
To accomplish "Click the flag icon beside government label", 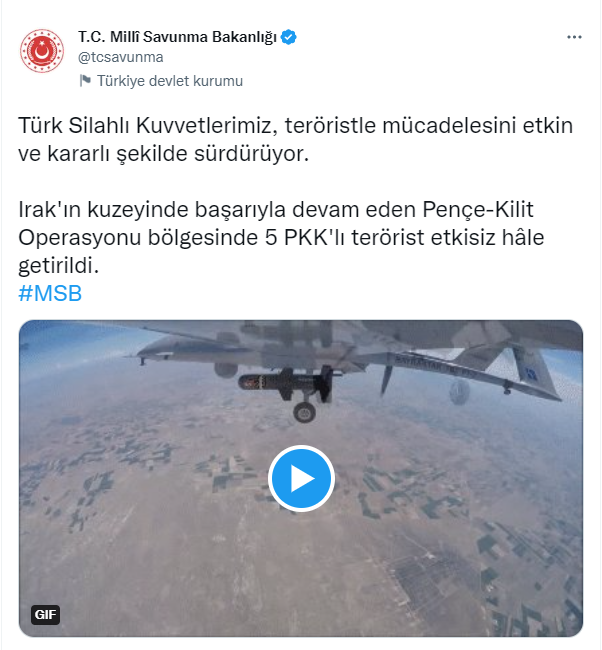I will pos(85,80).
